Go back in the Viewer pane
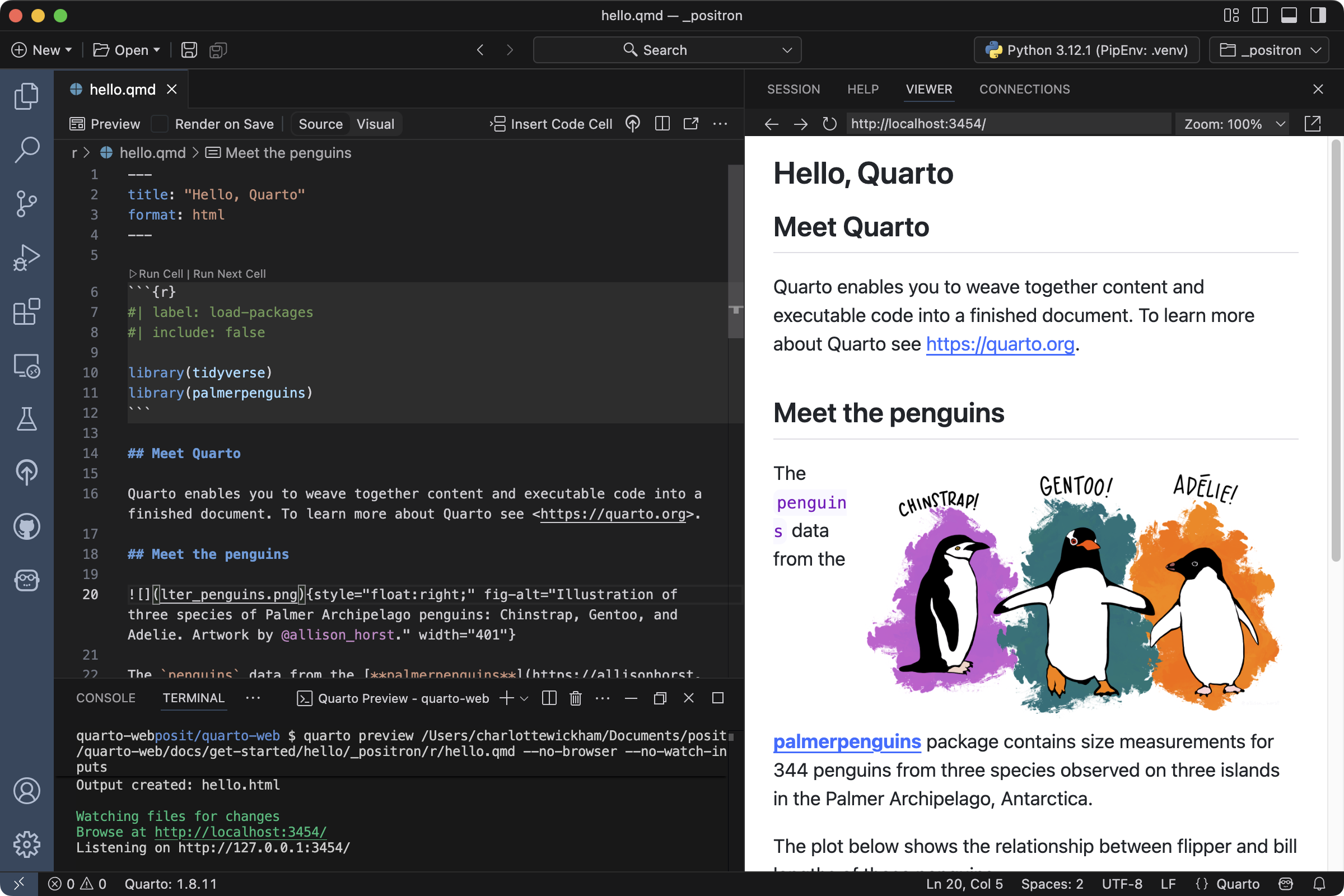The width and height of the screenshot is (1344, 896). 772,123
